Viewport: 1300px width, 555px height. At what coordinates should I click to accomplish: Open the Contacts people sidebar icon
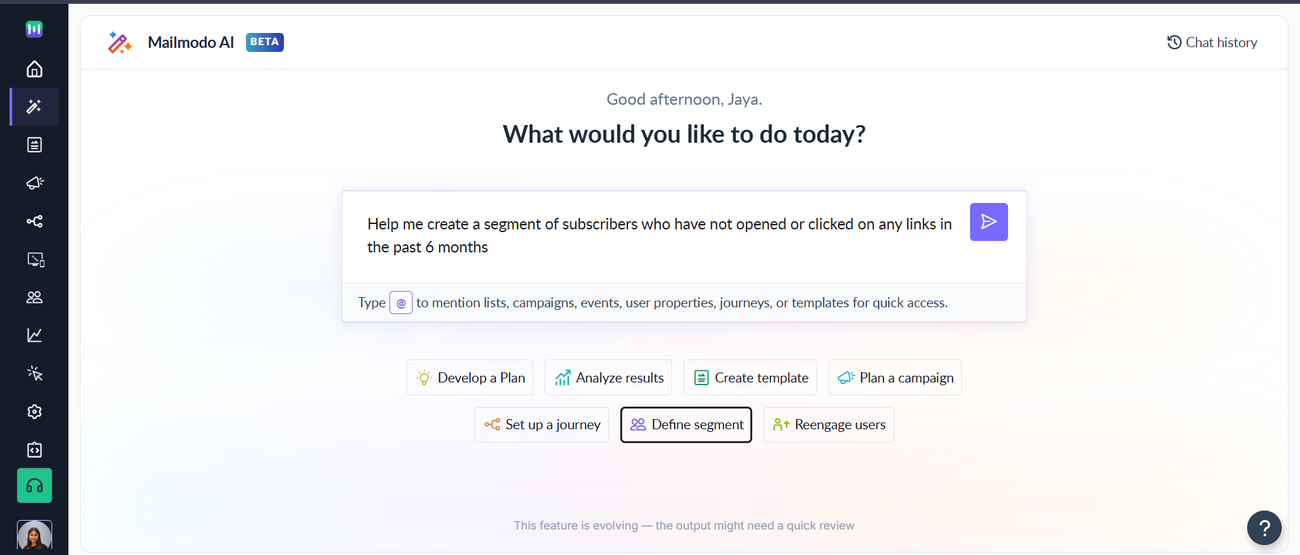pyautogui.click(x=34, y=297)
